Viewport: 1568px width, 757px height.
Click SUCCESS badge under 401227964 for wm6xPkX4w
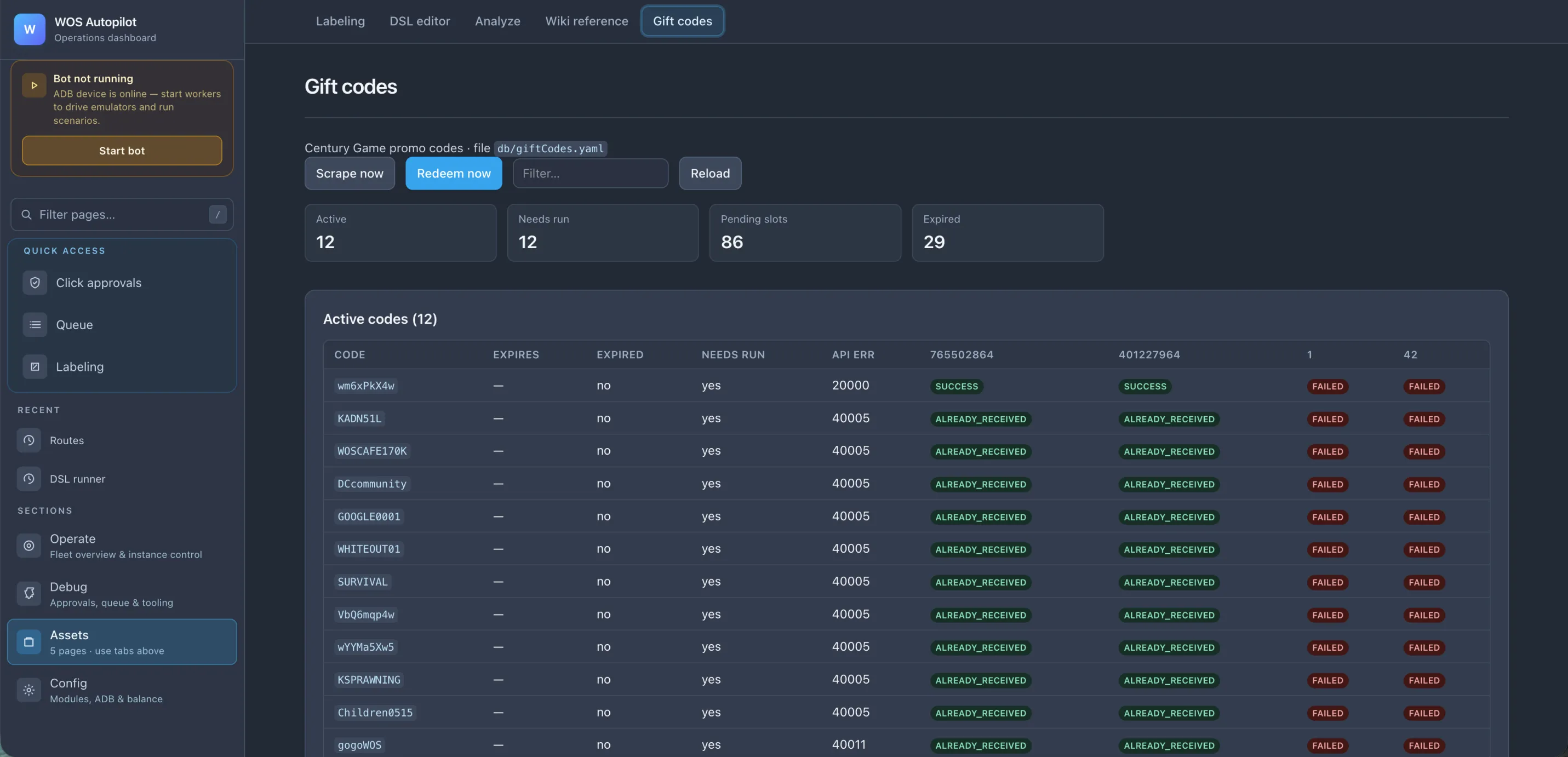(x=1145, y=386)
